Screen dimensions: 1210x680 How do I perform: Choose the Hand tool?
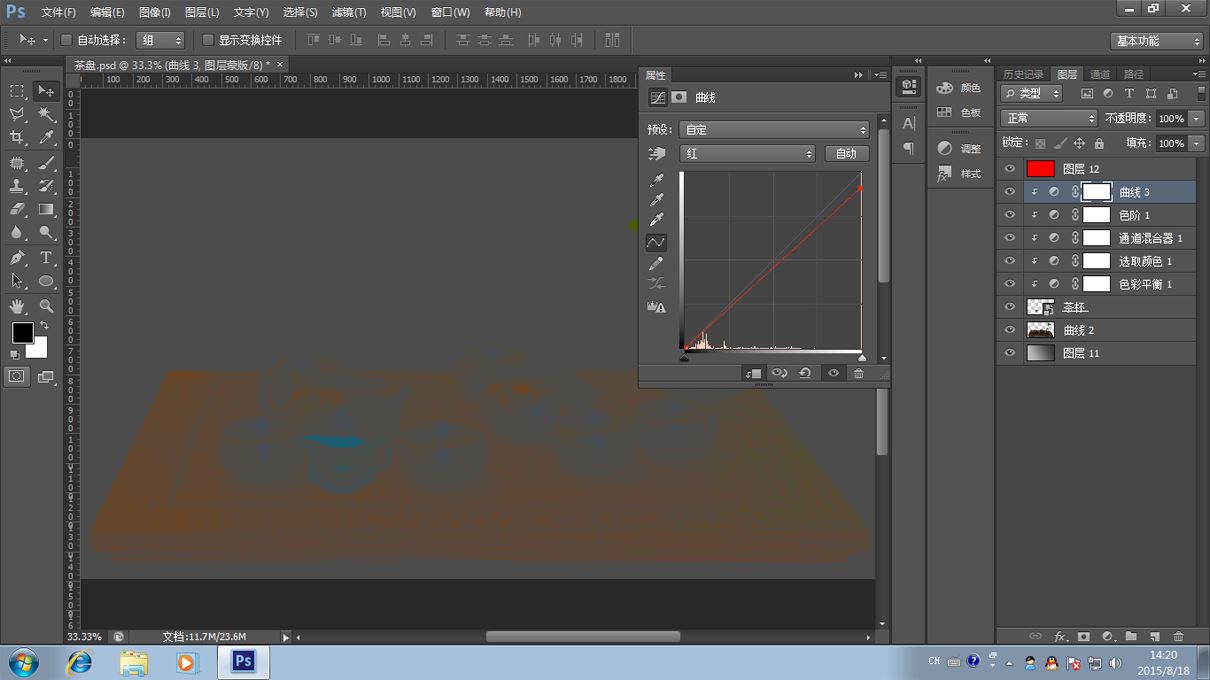pyautogui.click(x=17, y=306)
